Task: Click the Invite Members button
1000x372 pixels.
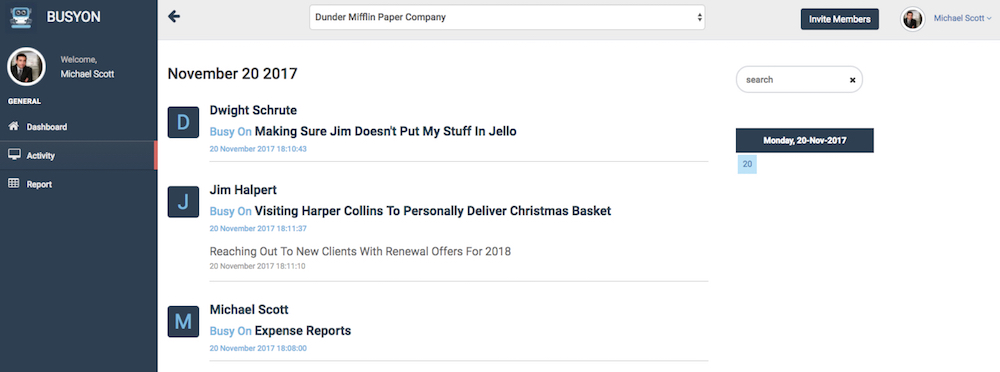Action: click(x=839, y=19)
